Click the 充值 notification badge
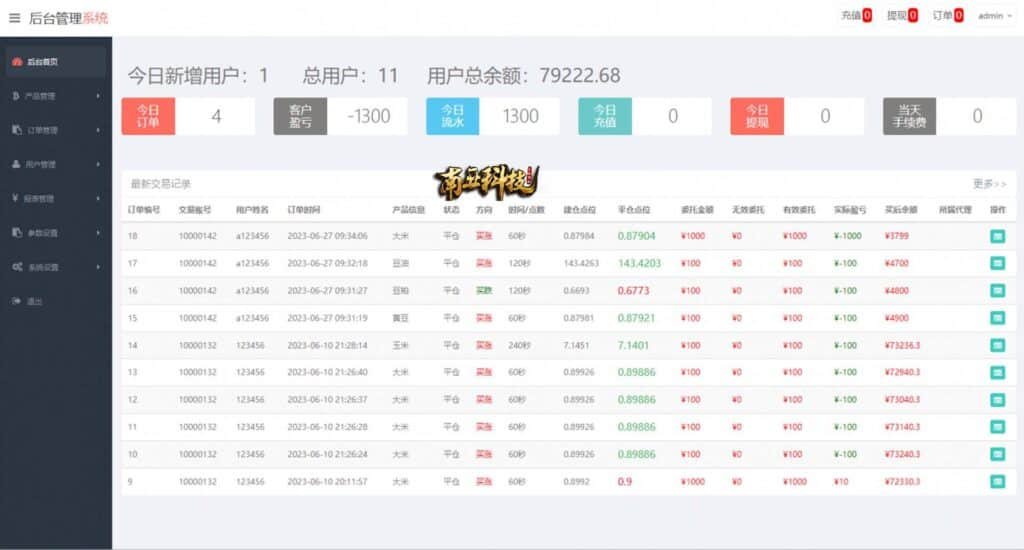The height and width of the screenshot is (550, 1024). (x=867, y=16)
